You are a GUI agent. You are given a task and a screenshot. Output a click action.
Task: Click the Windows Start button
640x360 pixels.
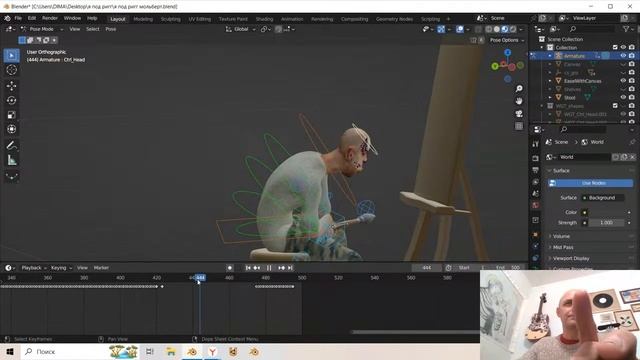10,351
